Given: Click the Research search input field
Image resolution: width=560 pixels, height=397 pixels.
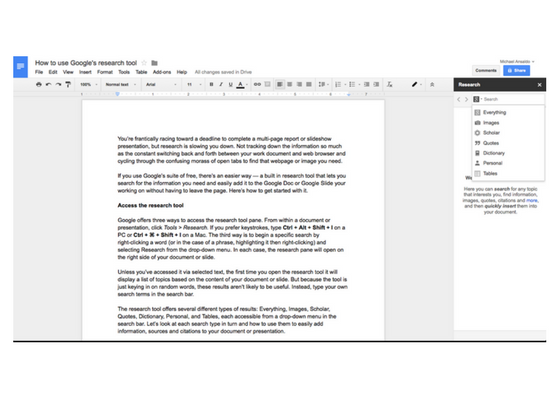Looking at the screenshot, I should tap(513, 99).
